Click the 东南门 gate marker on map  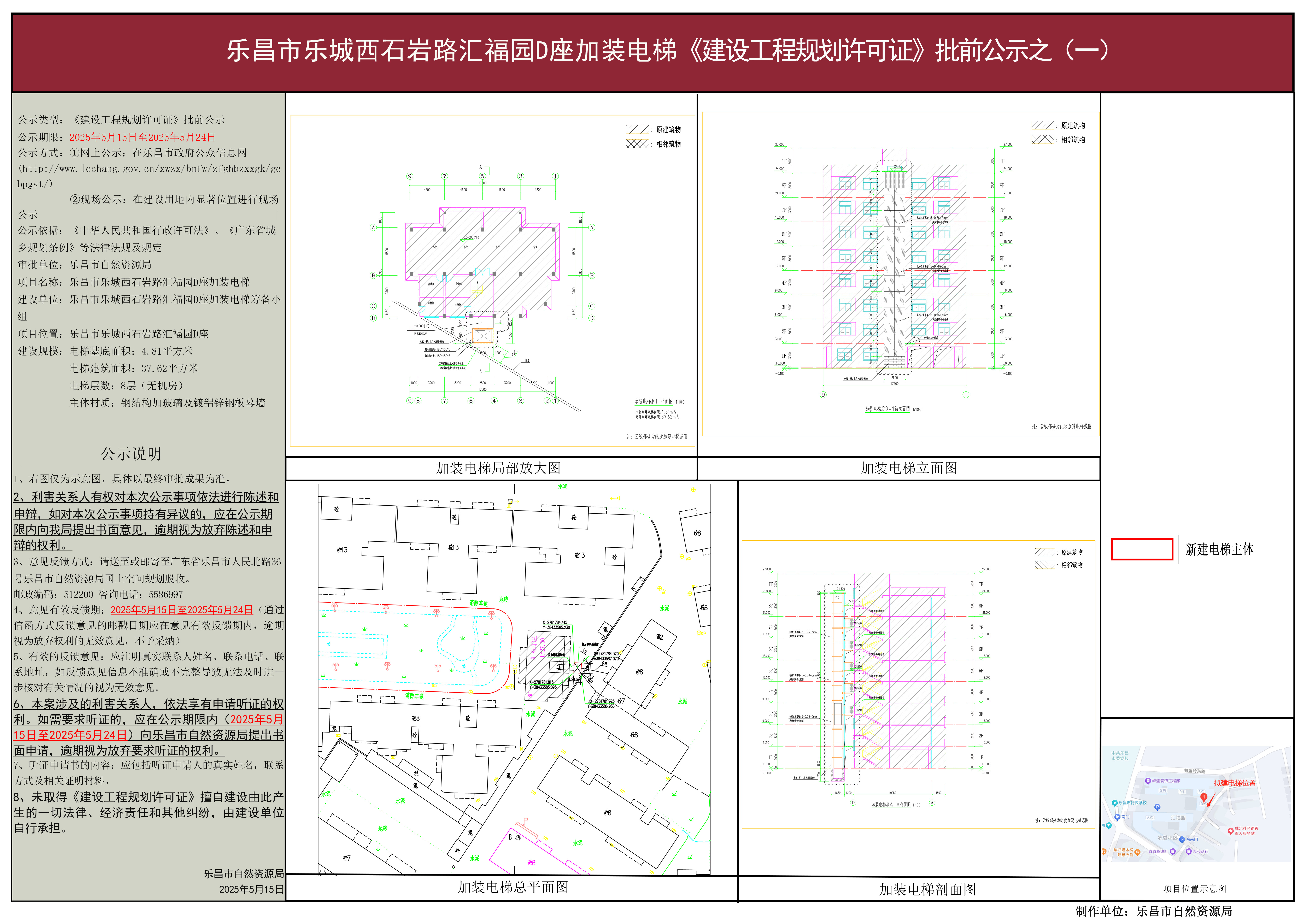(1182, 840)
